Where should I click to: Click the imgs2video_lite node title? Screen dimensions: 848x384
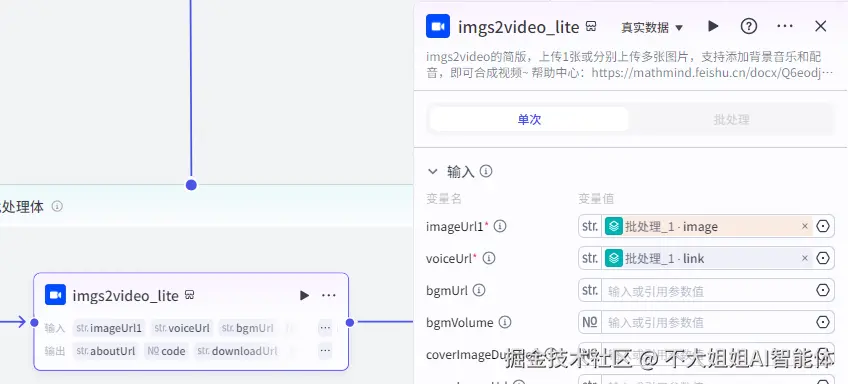pyautogui.click(x=125, y=296)
